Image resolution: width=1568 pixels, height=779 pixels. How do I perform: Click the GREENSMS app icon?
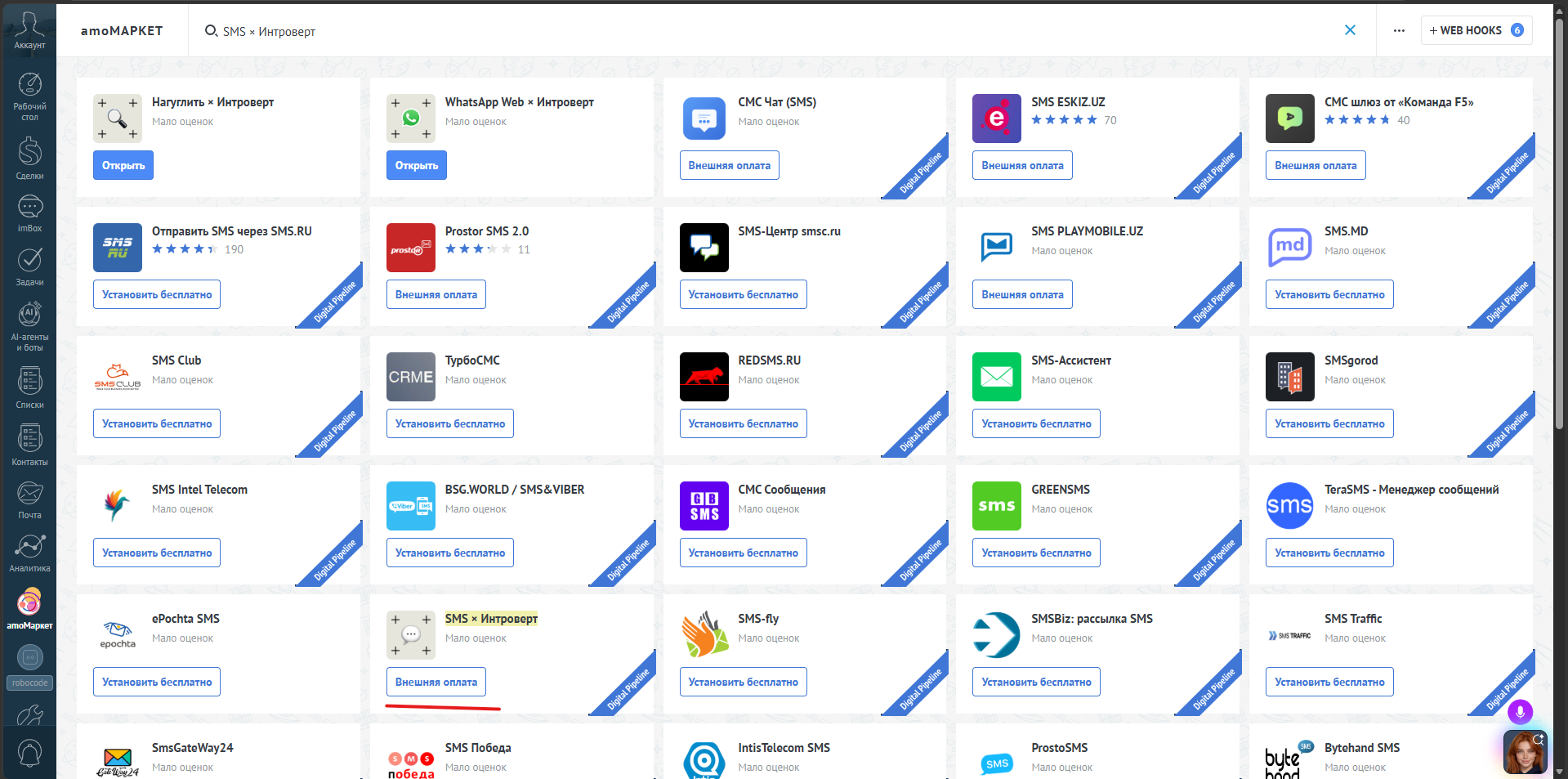point(996,506)
